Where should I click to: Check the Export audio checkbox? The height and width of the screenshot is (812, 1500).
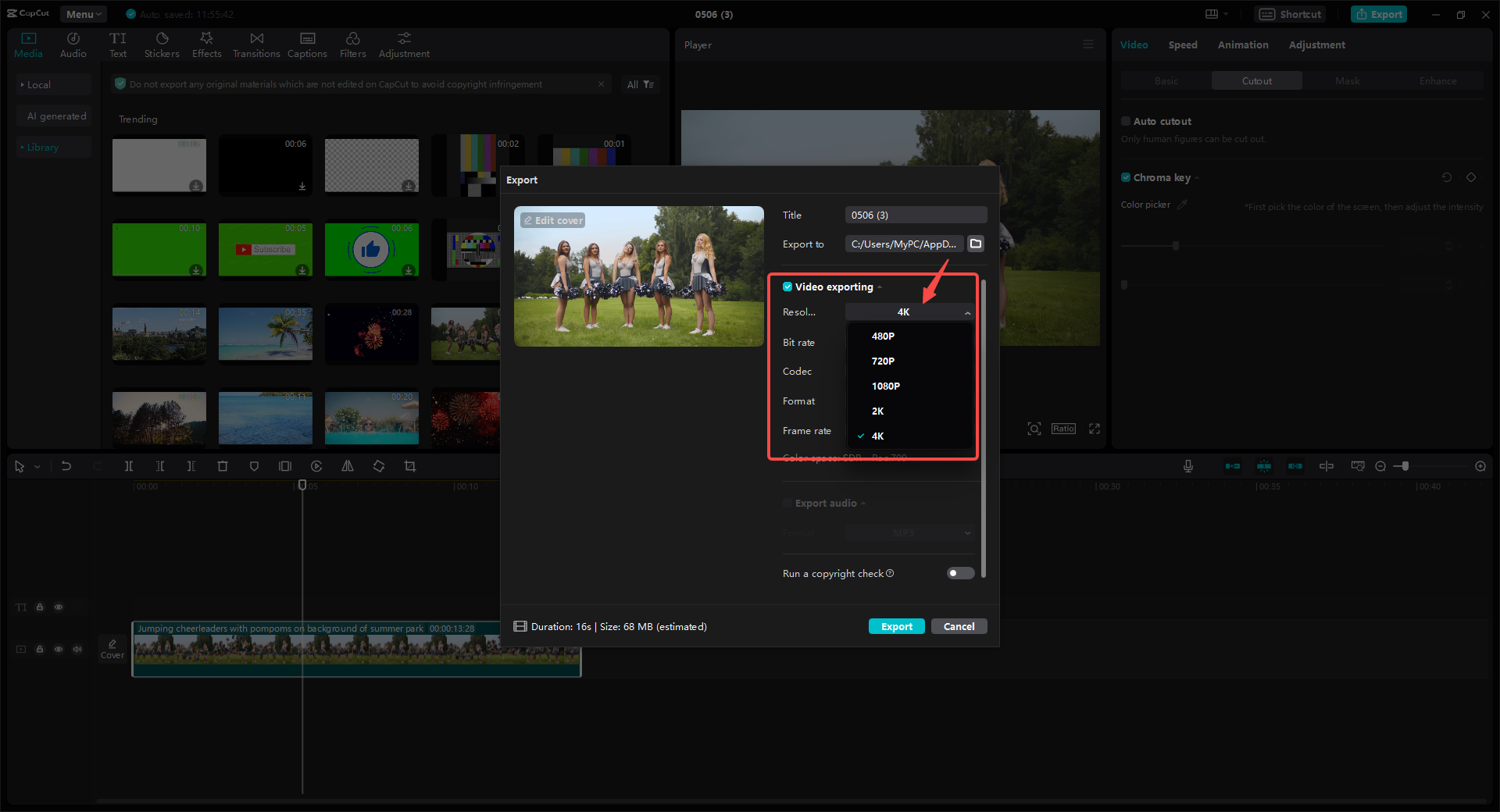point(787,503)
